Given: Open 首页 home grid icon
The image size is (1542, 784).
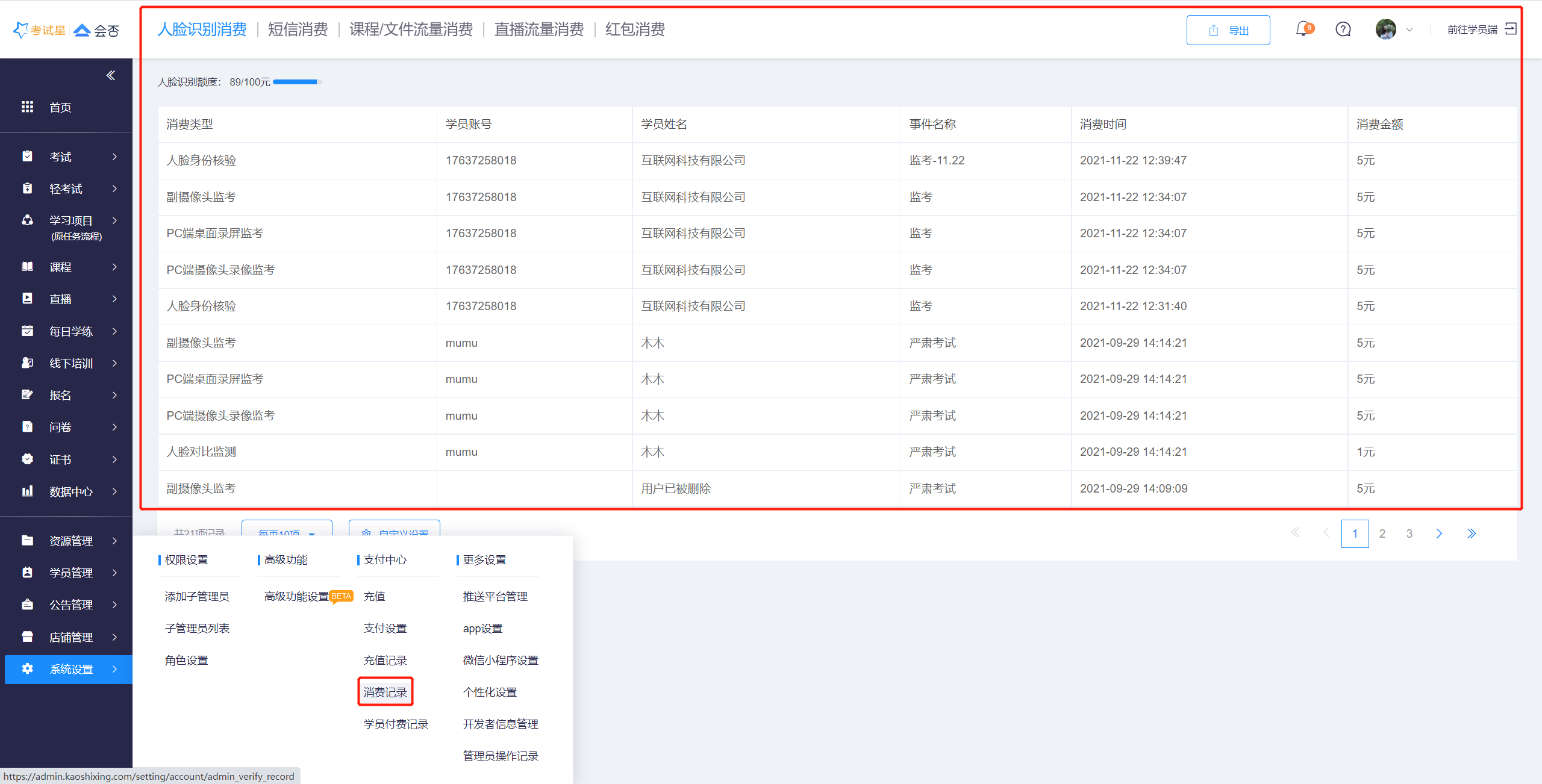Looking at the screenshot, I should [x=28, y=107].
